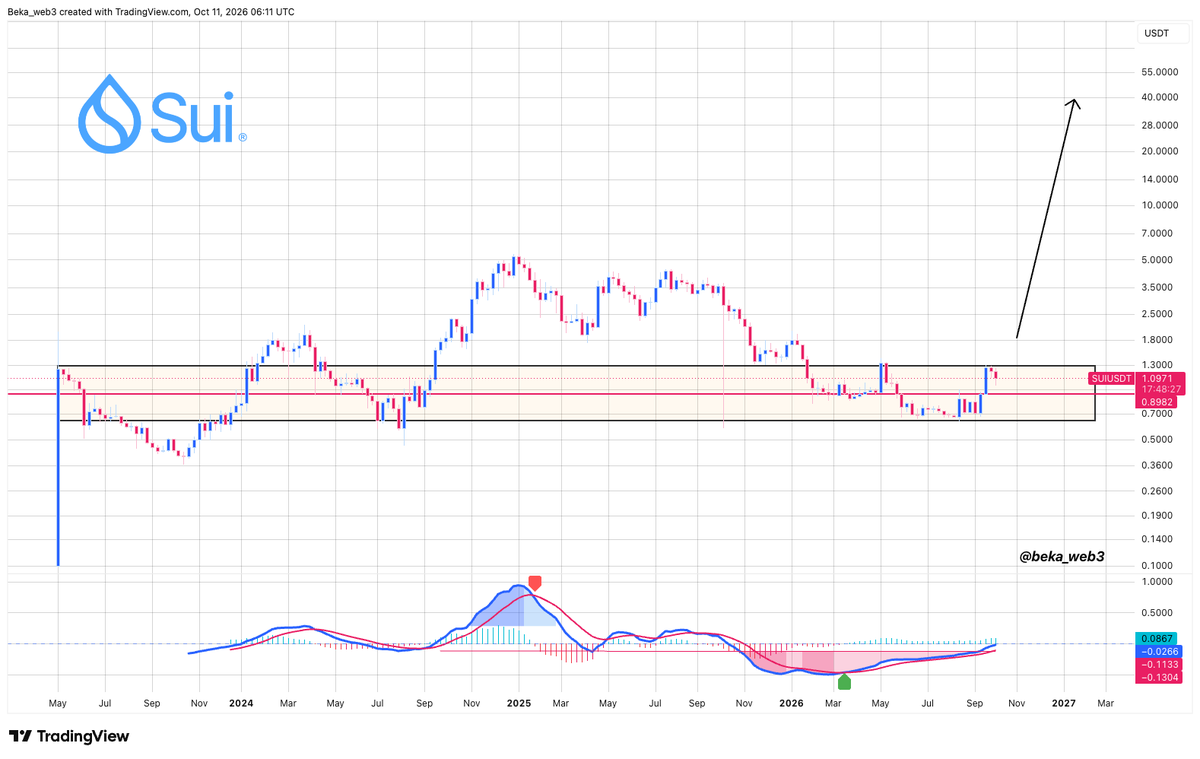Click the -0.1304 signal value label

pyautogui.click(x=1157, y=676)
